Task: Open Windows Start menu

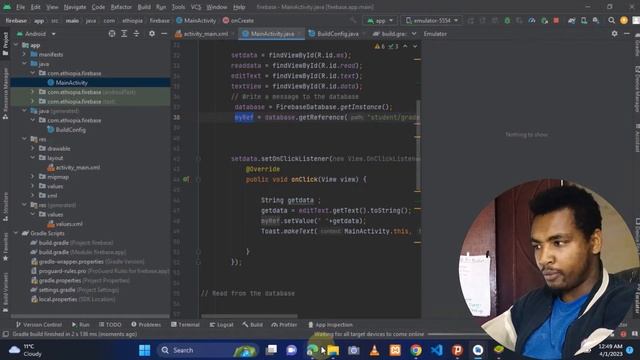Action: (x=144, y=350)
